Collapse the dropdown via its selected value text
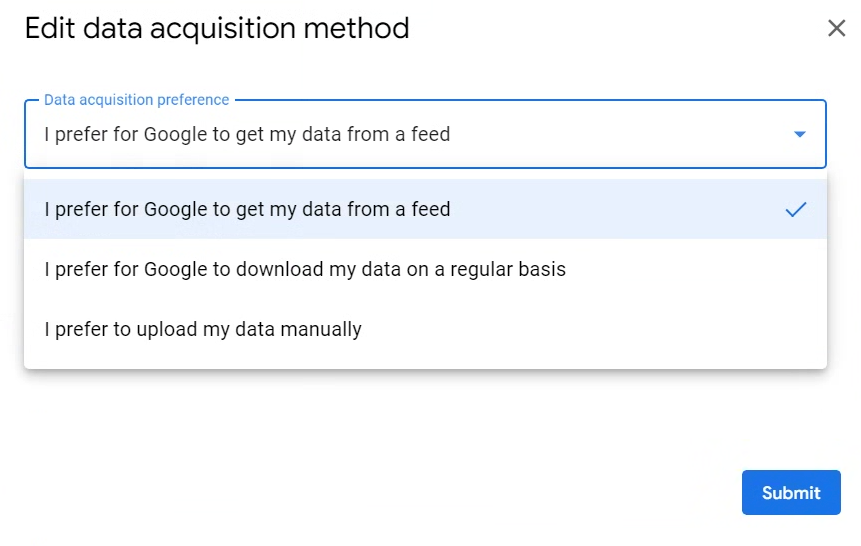Image resolution: width=861 pixels, height=546 pixels. (247, 134)
